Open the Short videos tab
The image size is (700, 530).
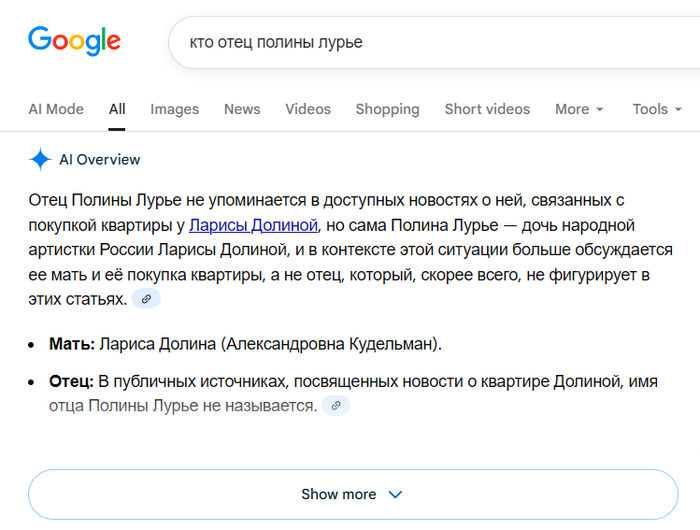487,109
